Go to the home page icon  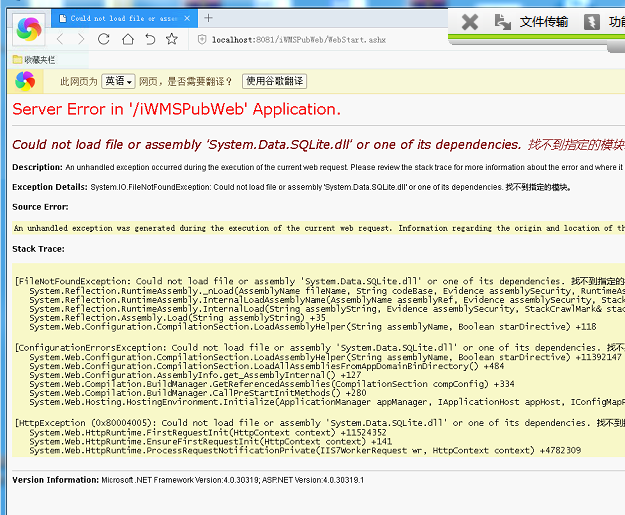click(127, 39)
